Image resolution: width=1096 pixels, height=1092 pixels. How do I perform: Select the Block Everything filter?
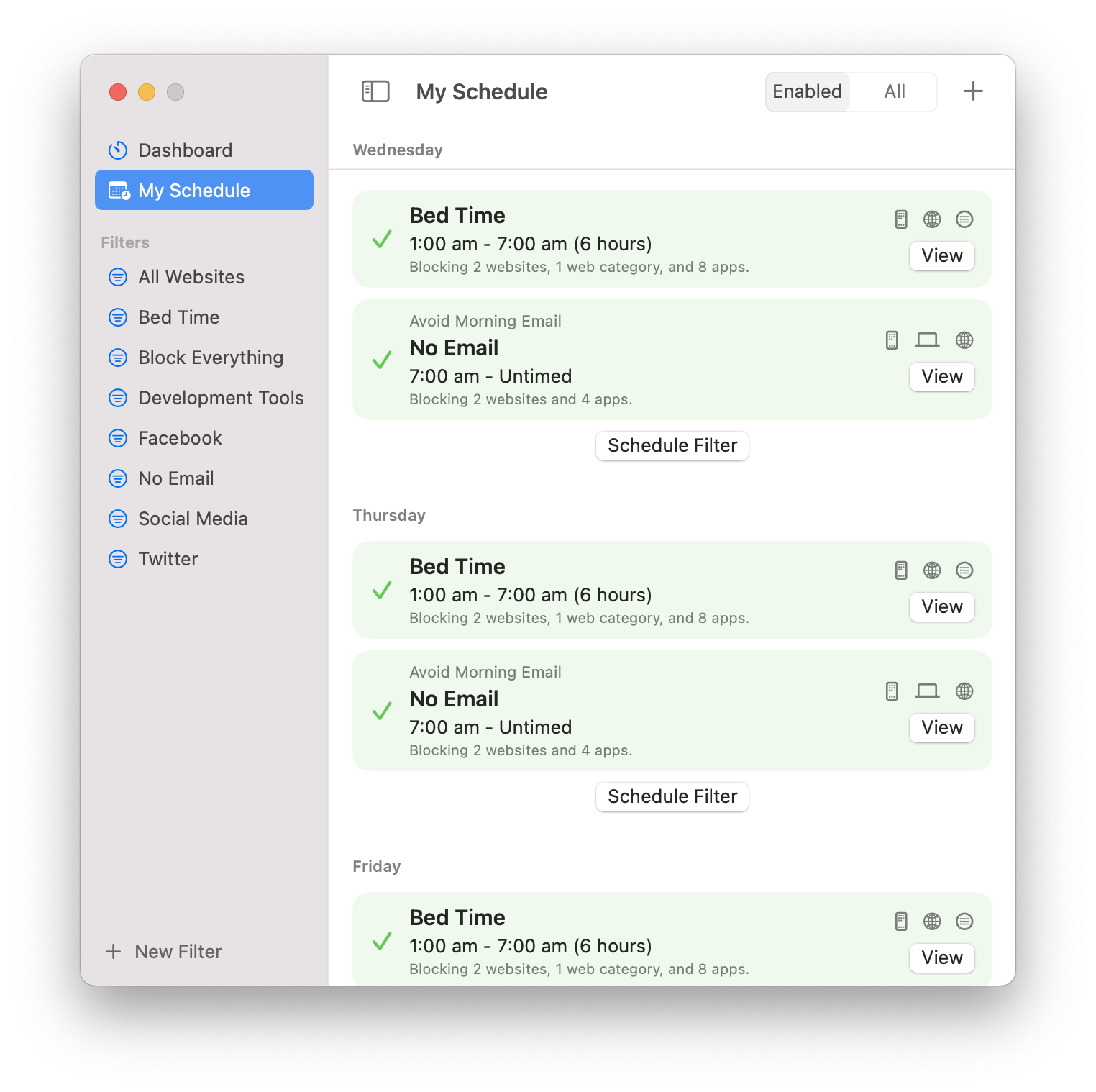210,358
